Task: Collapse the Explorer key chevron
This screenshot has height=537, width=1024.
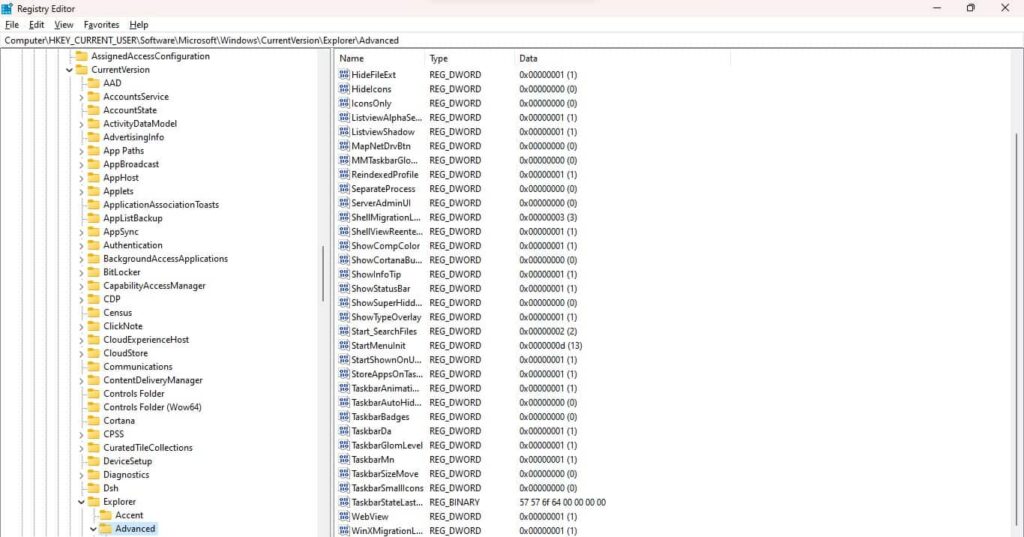Action: coord(81,502)
